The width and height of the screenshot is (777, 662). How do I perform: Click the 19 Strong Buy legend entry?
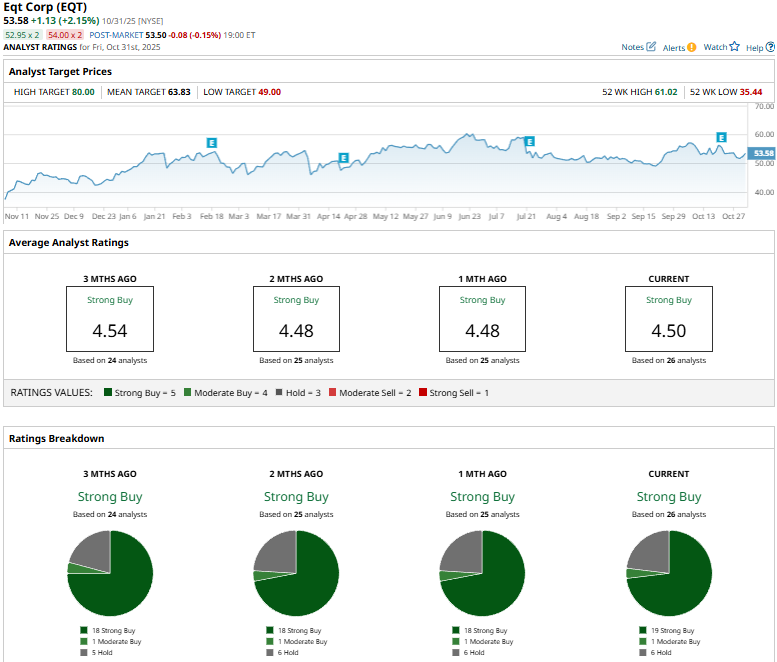pos(668,631)
